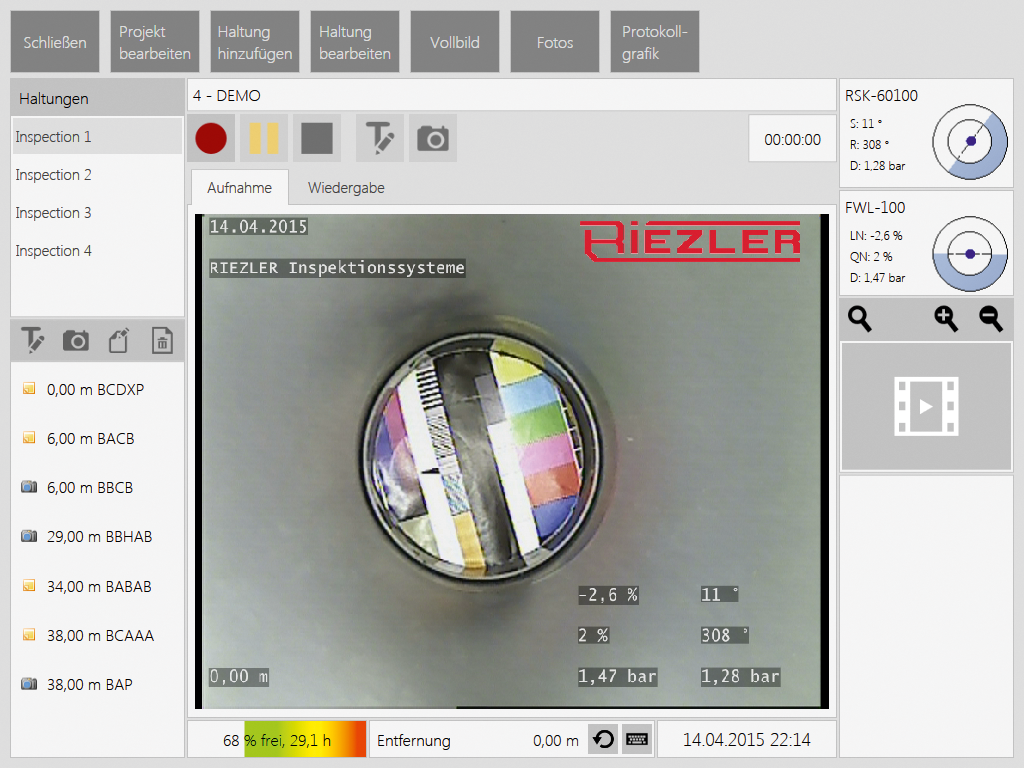
Task: Start recording with the red record button
Action: tap(211, 138)
